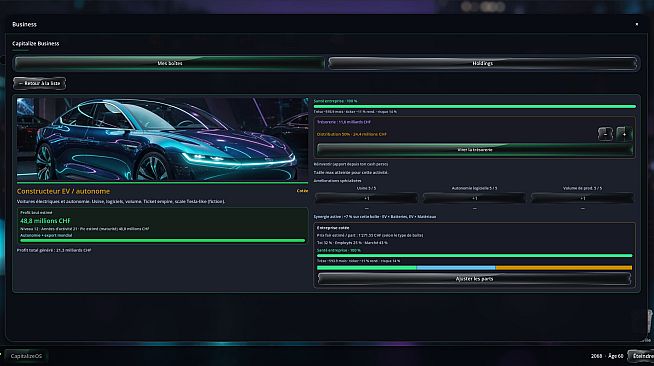Viewport: 654px width, 366px height.
Task: Click the Autonomie logicielle 5 / 5 label
Action: click(474, 188)
